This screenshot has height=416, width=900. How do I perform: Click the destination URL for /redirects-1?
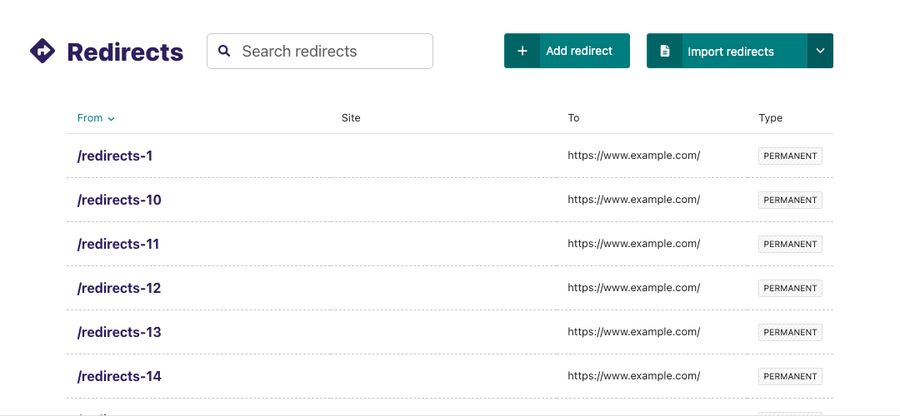pyautogui.click(x=633, y=156)
